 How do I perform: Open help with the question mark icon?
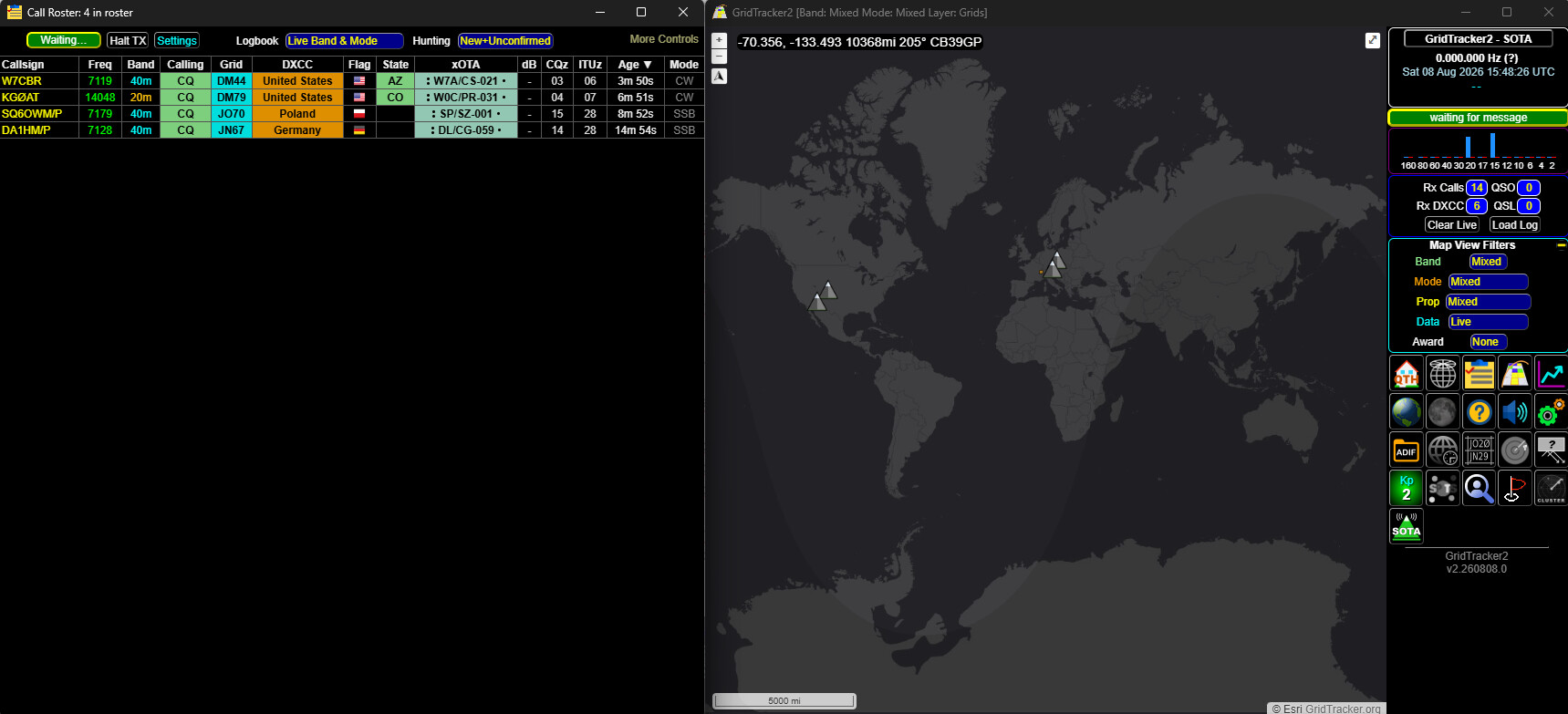tap(1479, 412)
